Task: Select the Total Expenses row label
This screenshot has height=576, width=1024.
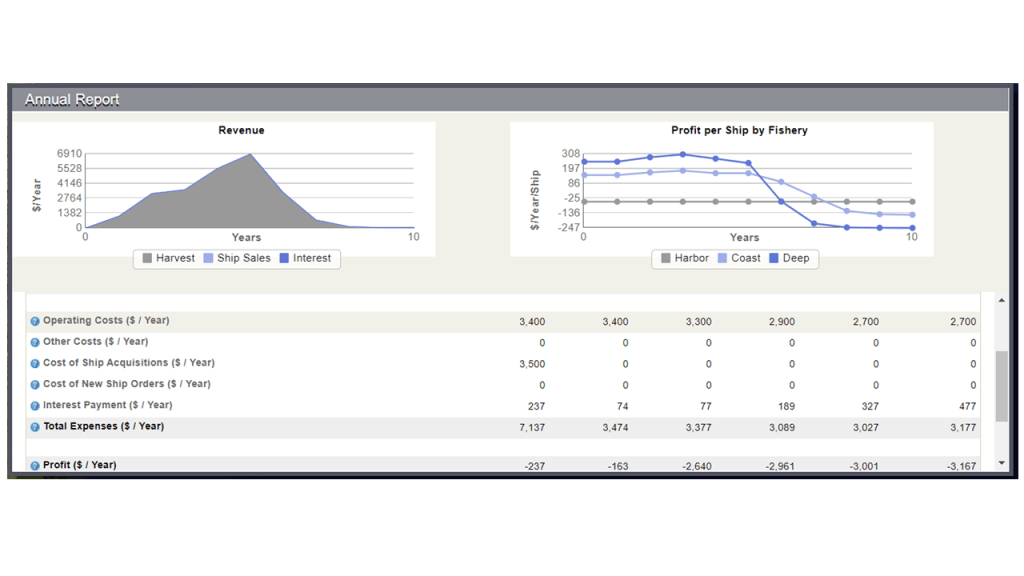Action: (x=103, y=427)
